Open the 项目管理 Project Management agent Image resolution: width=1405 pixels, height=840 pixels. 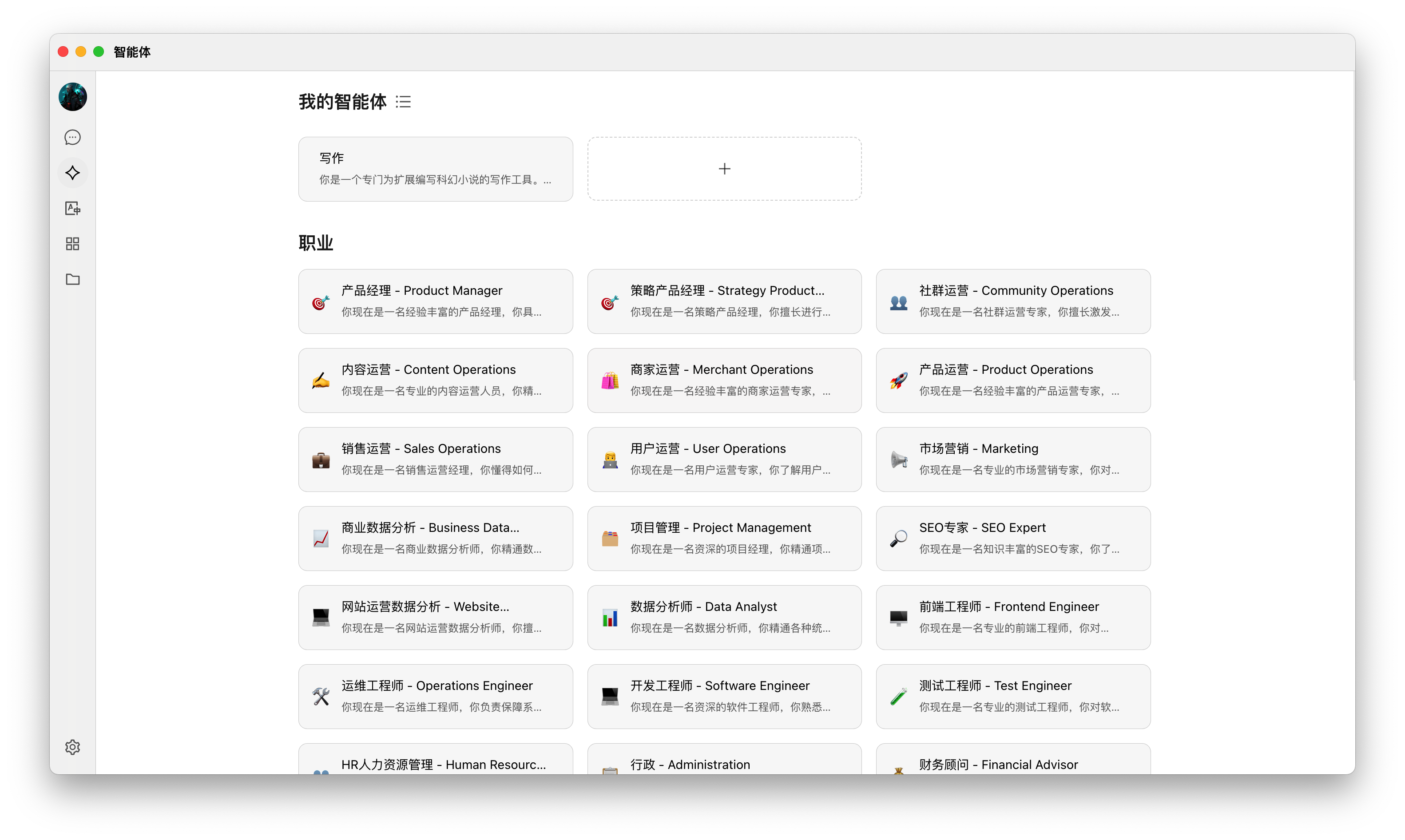pos(724,538)
